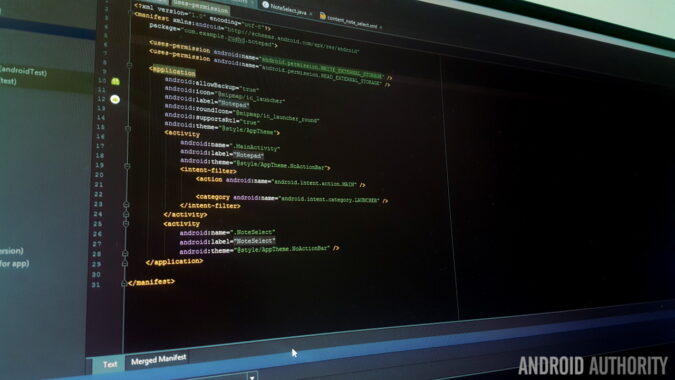Collapse the first activity fold on line 15
The height and width of the screenshot is (380, 675).
[x=127, y=129]
